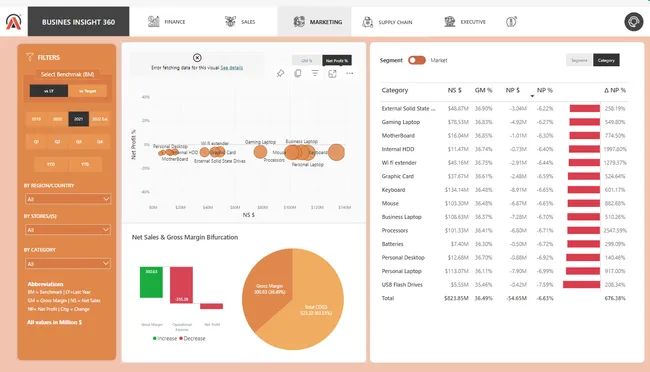Open more options ellipsis on scatter chart
The image size is (650, 372).
[350, 73]
